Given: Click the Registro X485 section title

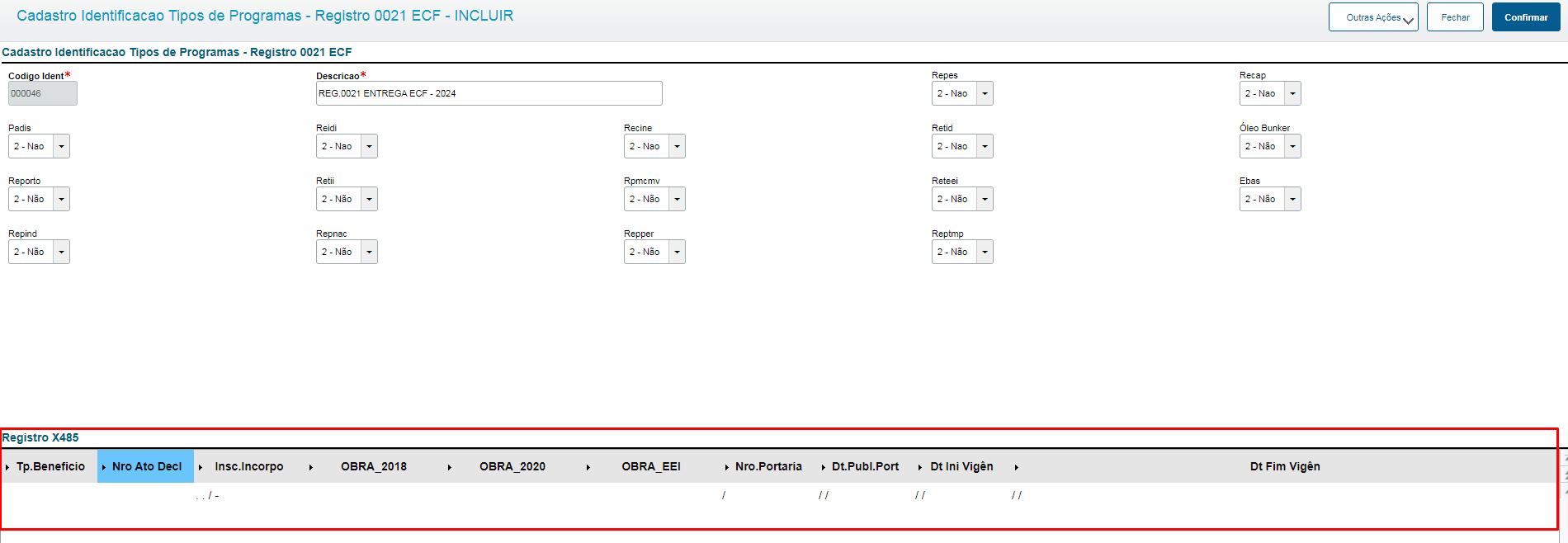Looking at the screenshot, I should pyautogui.click(x=40, y=437).
